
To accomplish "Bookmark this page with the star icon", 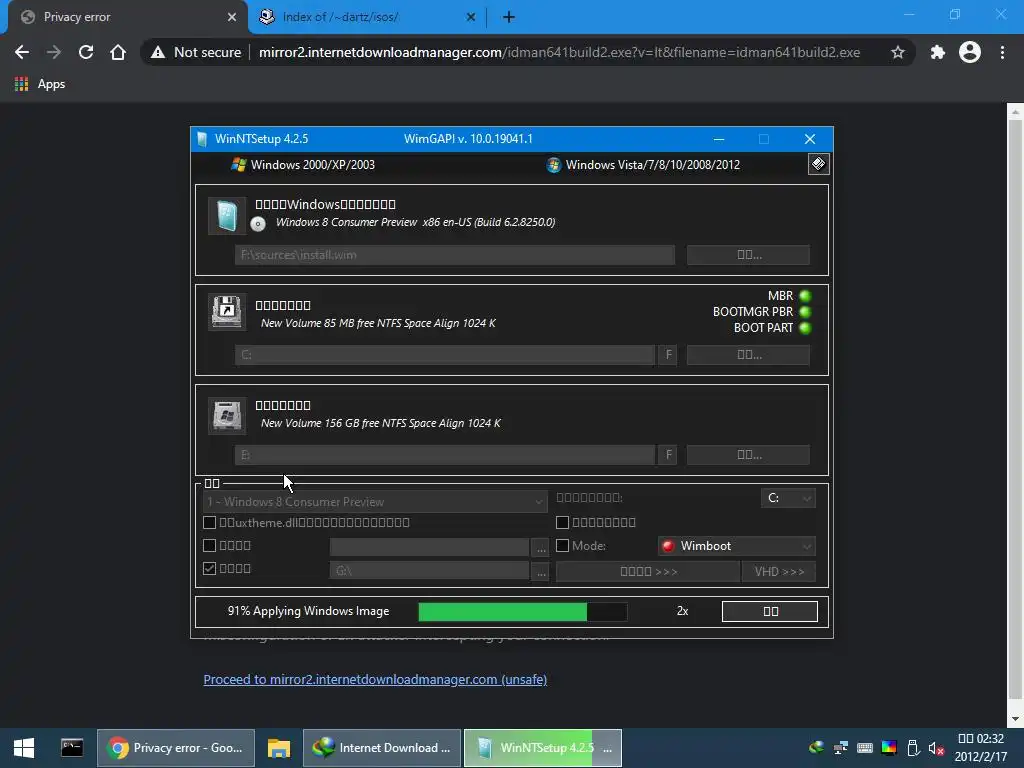I will (x=898, y=52).
